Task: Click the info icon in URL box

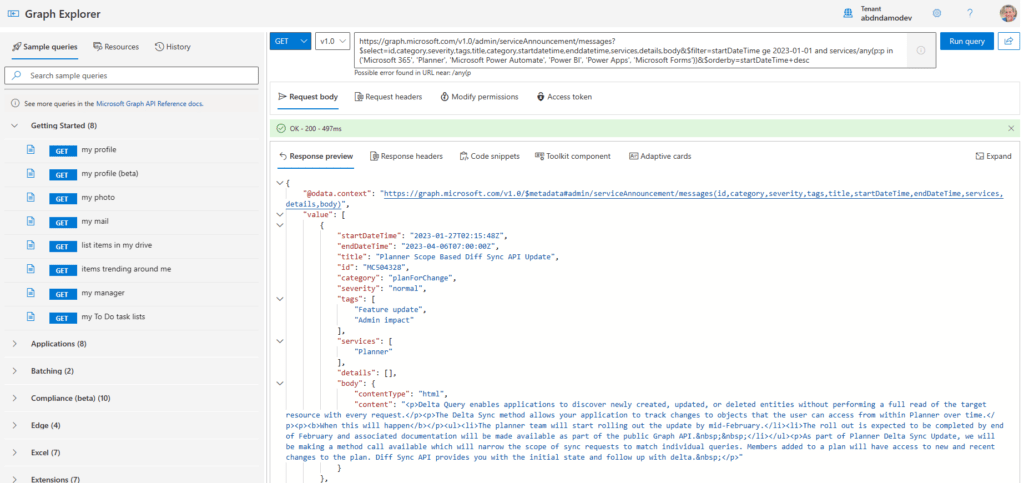Action: [921, 50]
